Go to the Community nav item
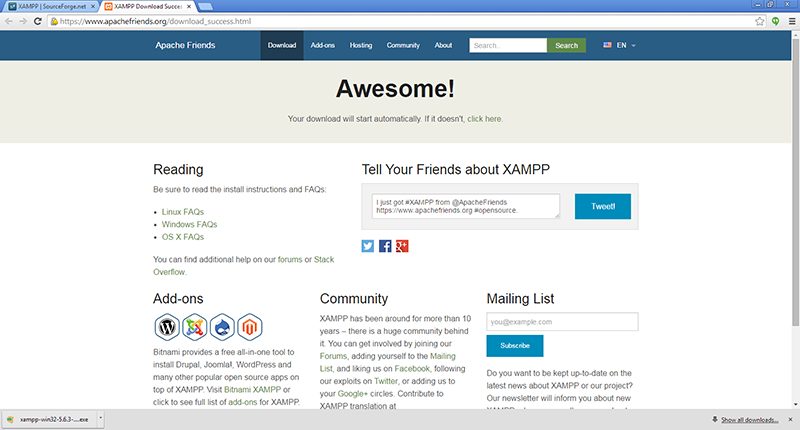Screen dimensions: 800x430 pos(403,45)
